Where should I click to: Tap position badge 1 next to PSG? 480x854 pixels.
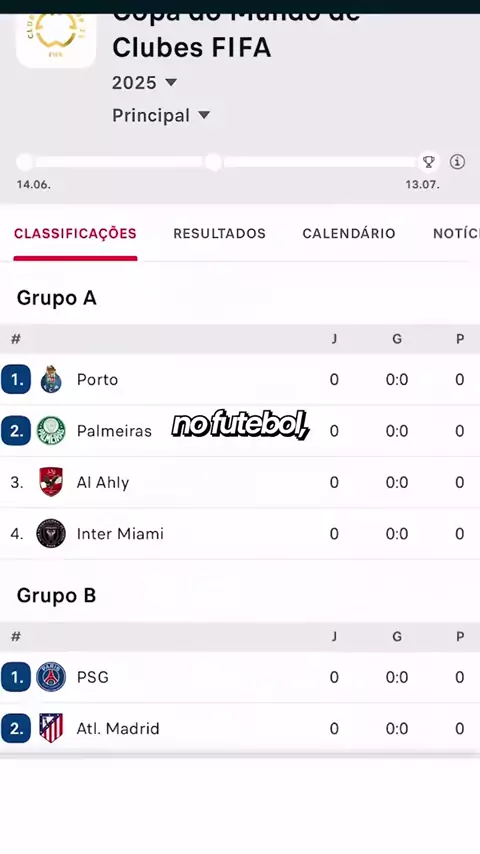tap(16, 677)
